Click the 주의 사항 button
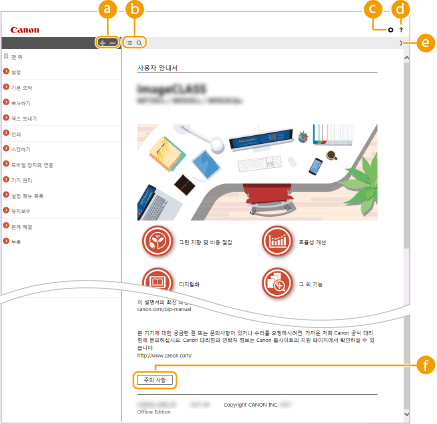This screenshot has height=424, width=437. click(155, 380)
